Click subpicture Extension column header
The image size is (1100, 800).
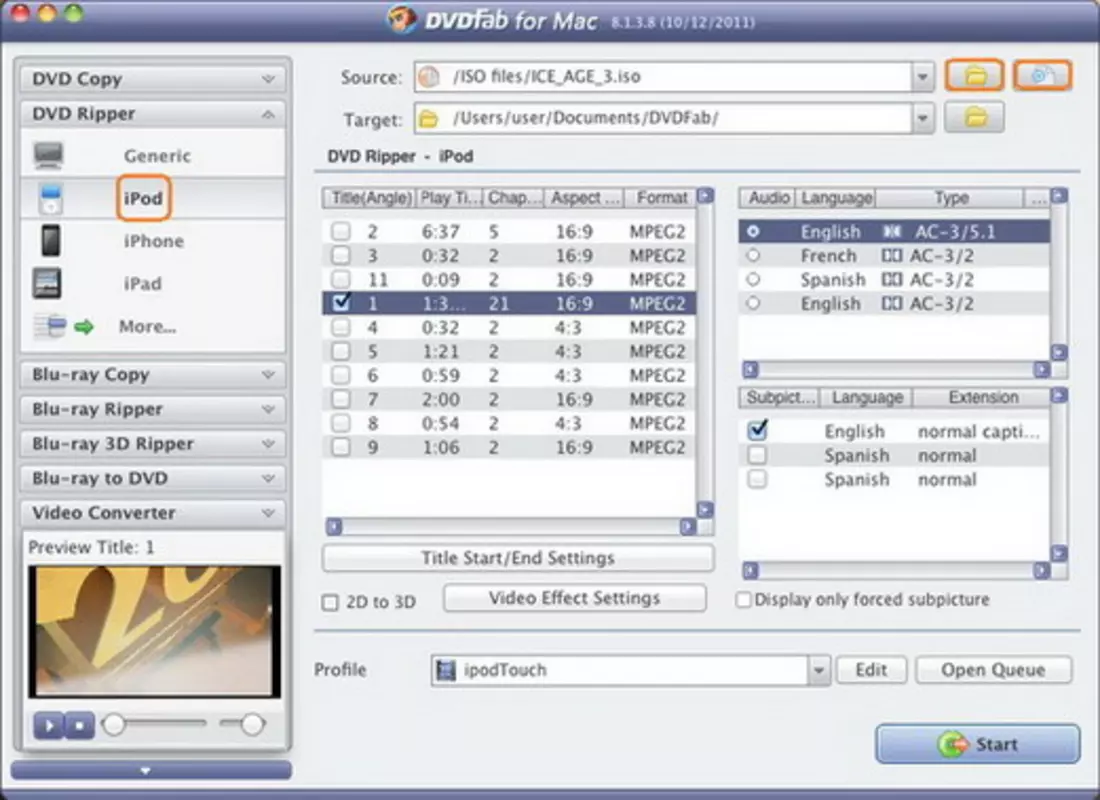[x=981, y=397]
